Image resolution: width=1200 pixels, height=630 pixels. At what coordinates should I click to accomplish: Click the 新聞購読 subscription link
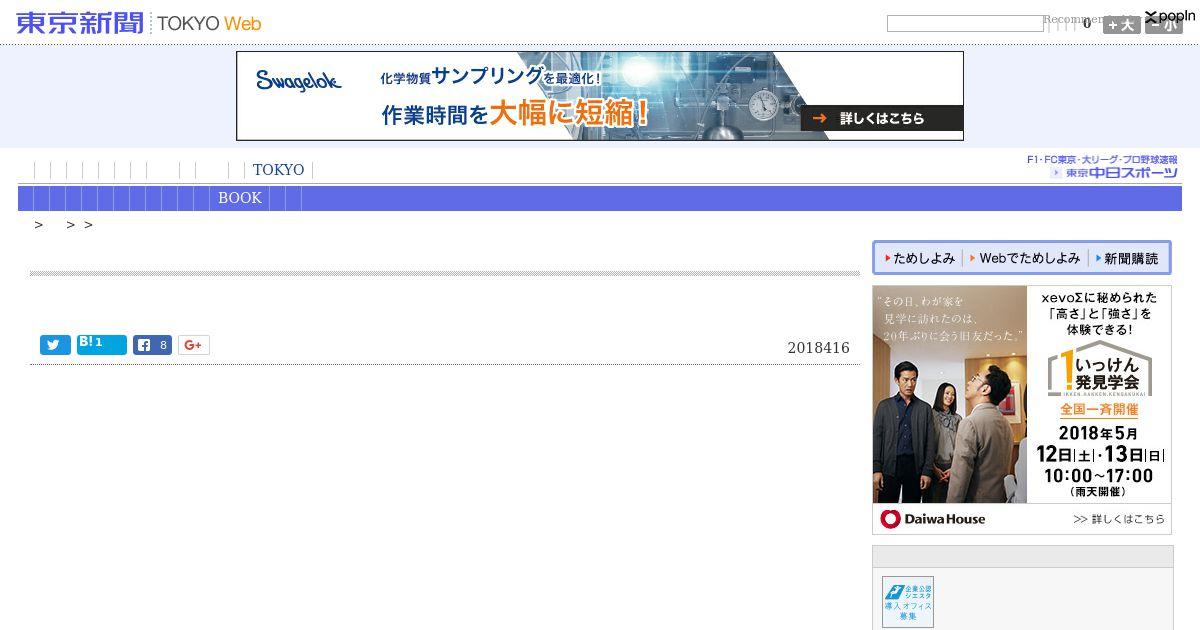click(1126, 258)
